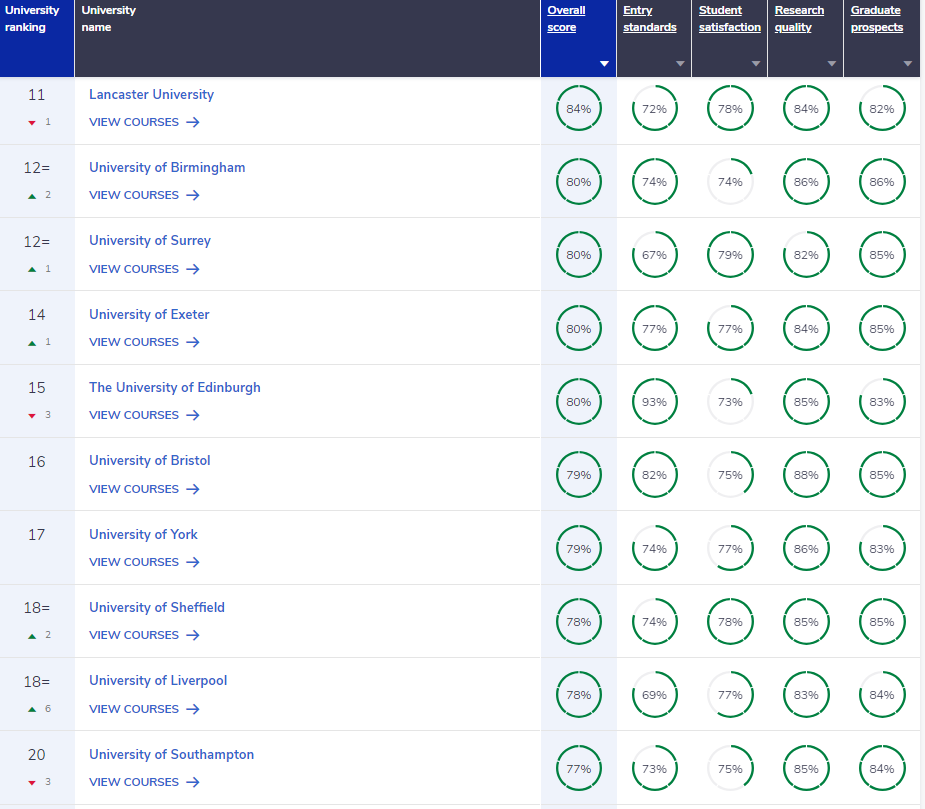
Task: Click Edinburgh's red down-rank arrow
Action: pyautogui.click(x=32, y=416)
